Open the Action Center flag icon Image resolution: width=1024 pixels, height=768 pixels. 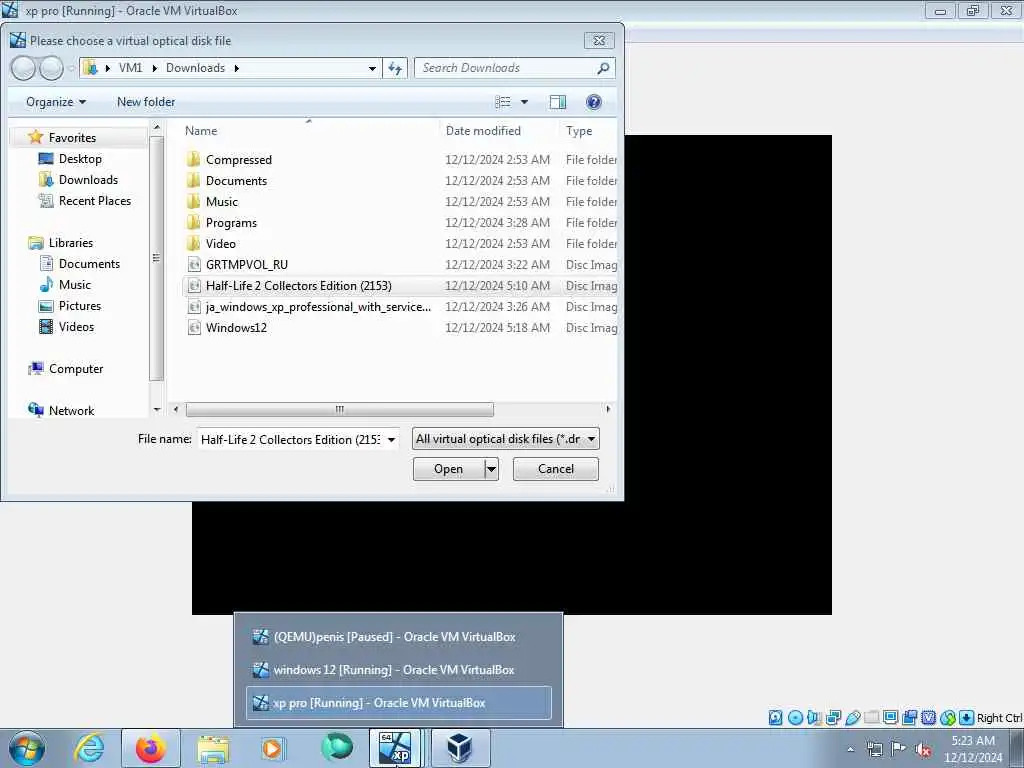899,749
